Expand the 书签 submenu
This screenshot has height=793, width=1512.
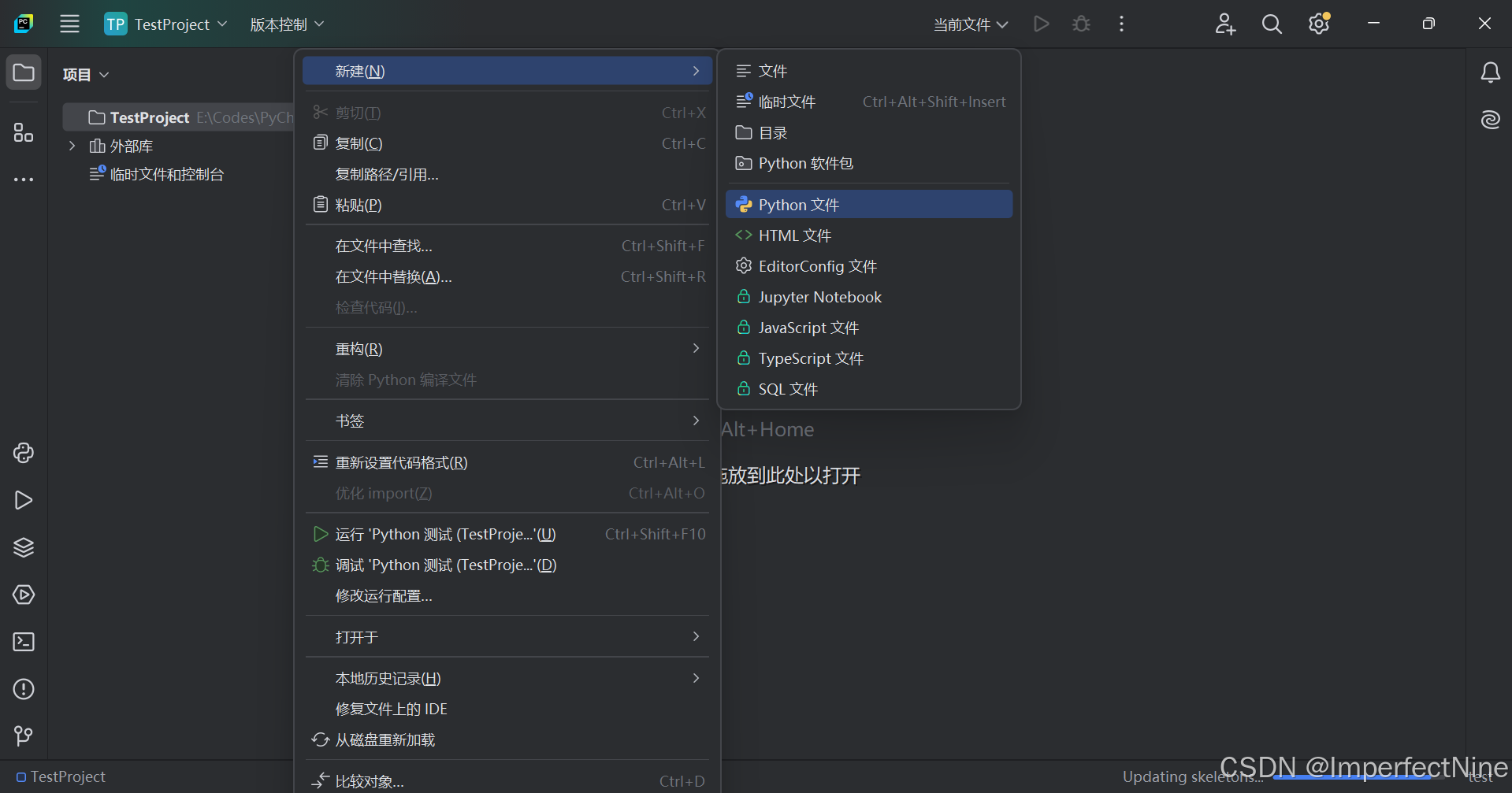coord(507,421)
